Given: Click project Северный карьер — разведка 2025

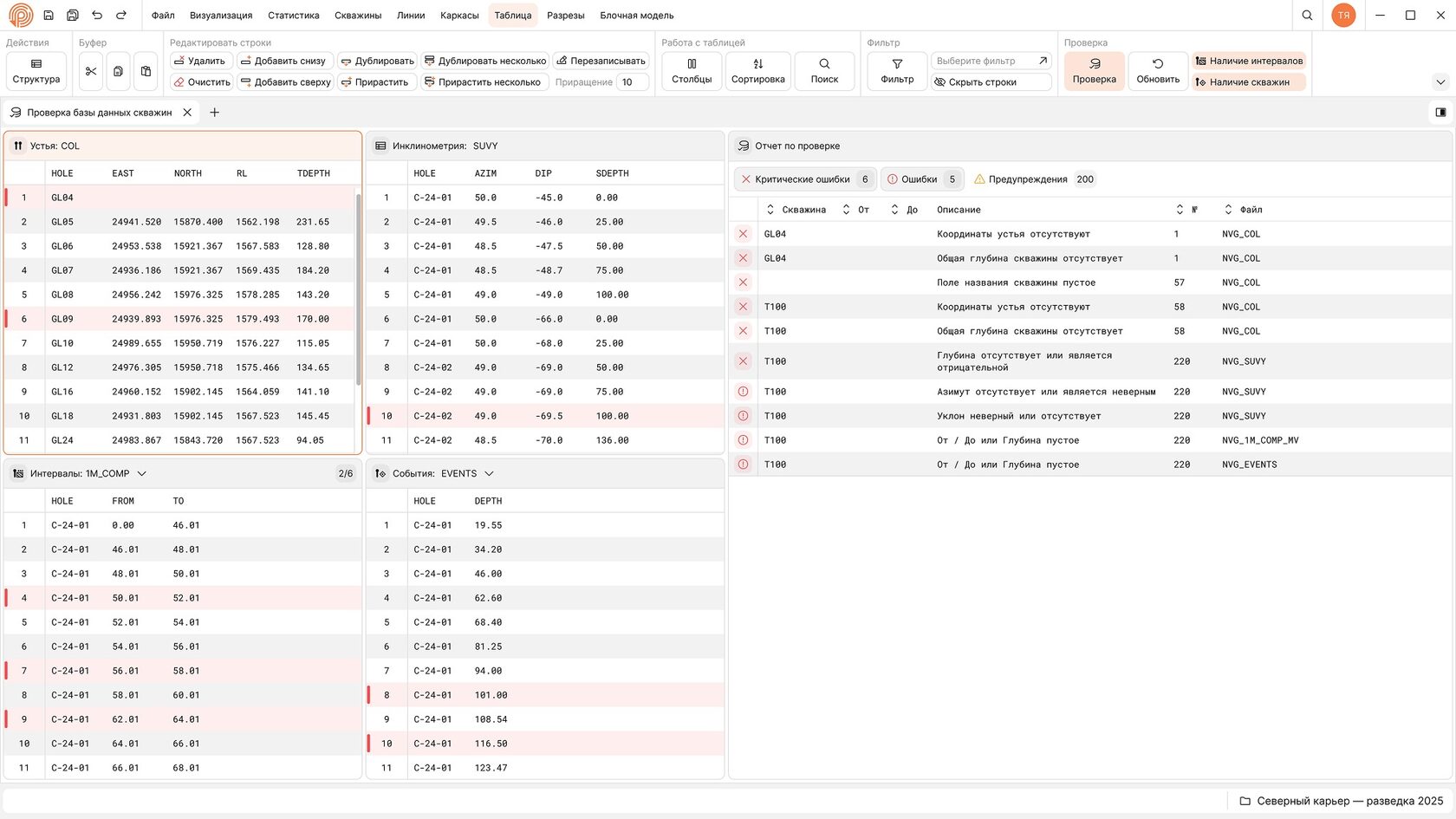Looking at the screenshot, I should point(1342,801).
